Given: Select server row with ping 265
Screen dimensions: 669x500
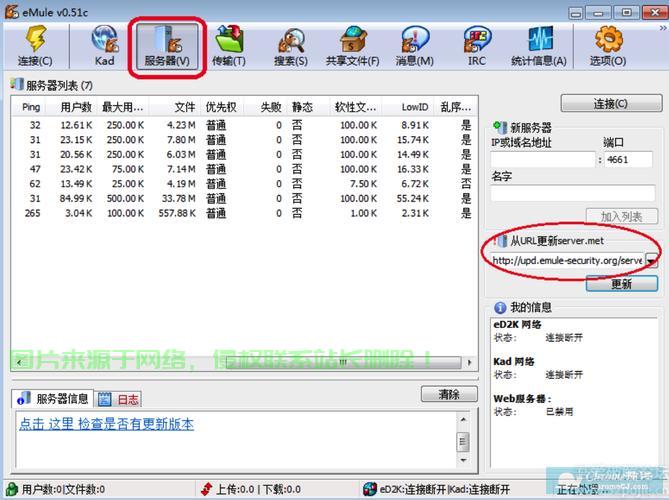Looking at the screenshot, I should click(x=244, y=213).
